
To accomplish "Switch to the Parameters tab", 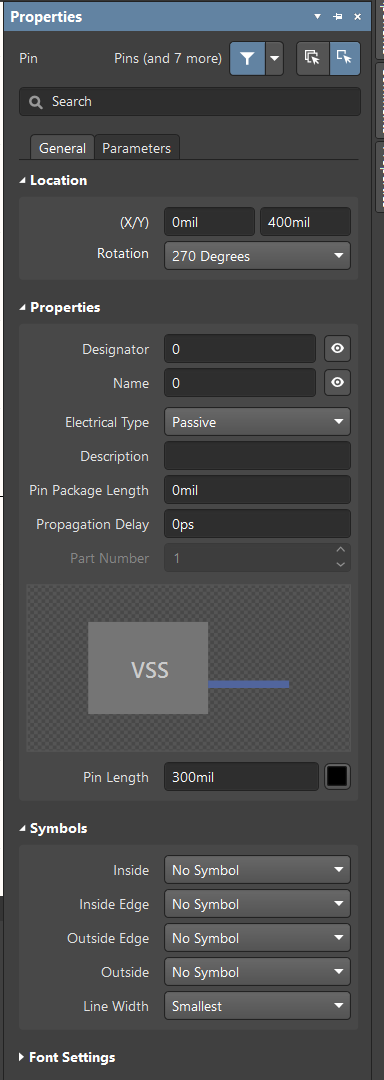I will pyautogui.click(x=136, y=147).
